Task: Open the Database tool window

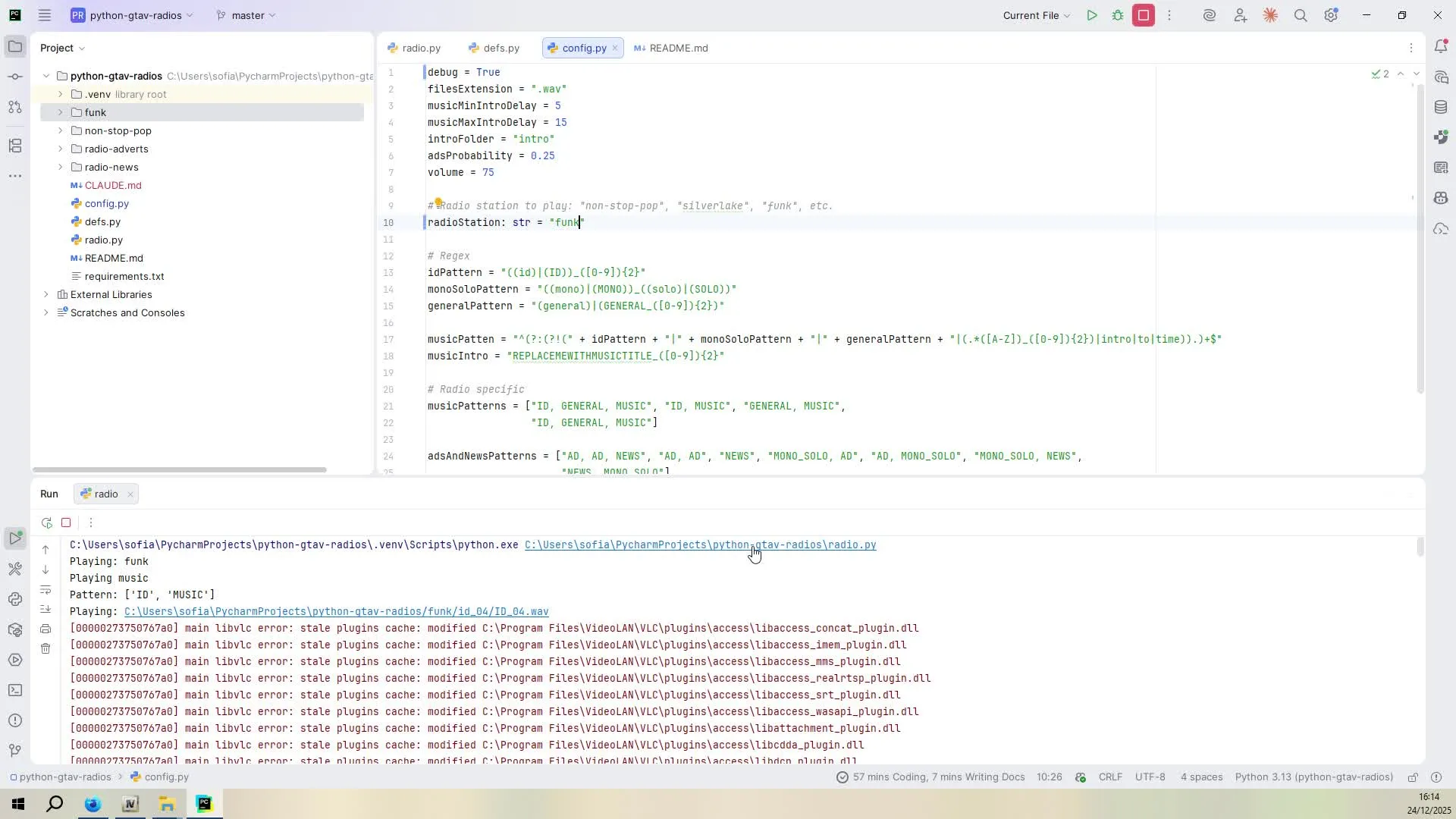Action: [x=1441, y=107]
